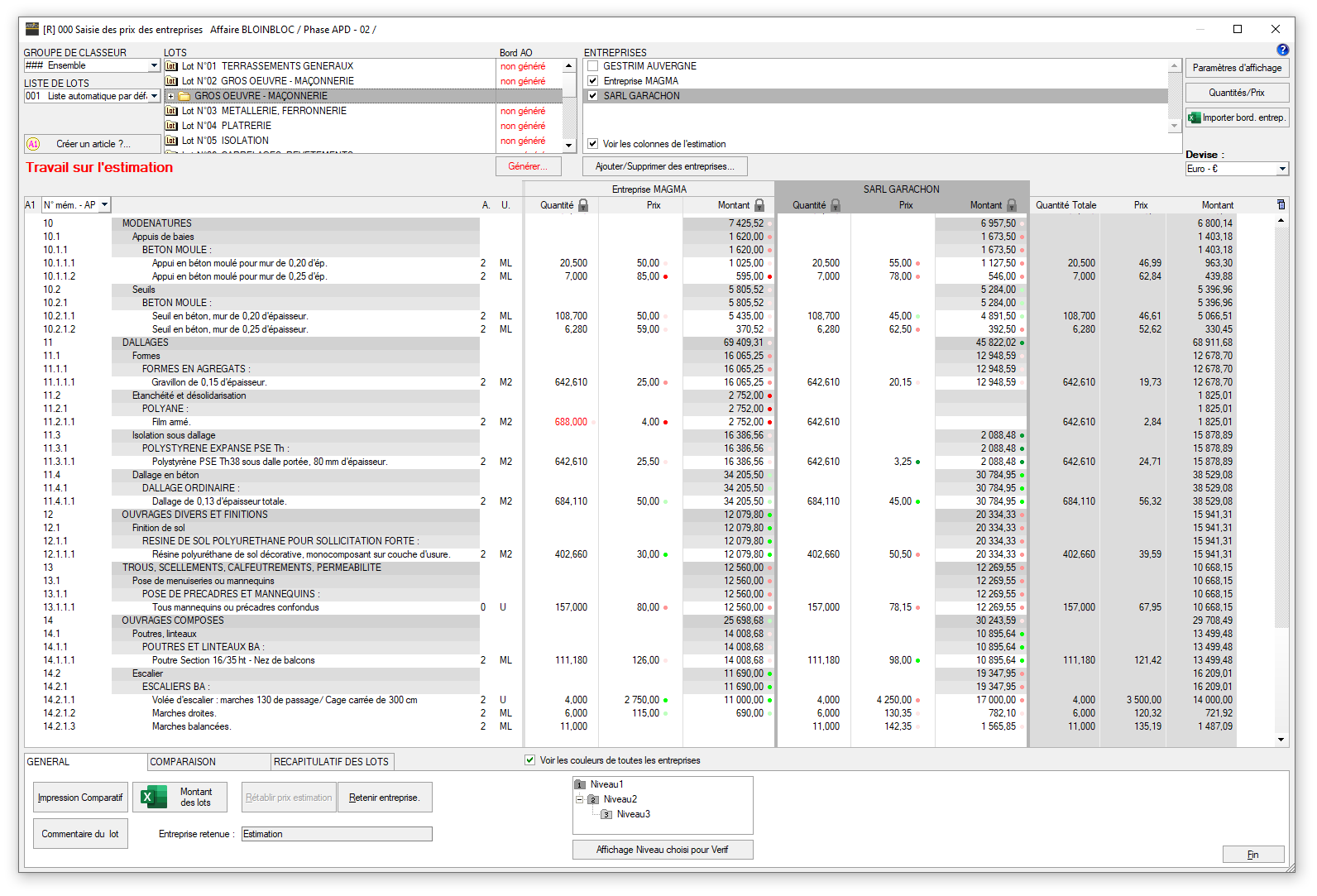Open the Liste de lots dropdown
This screenshot has width=1317, height=896.
click(154, 96)
